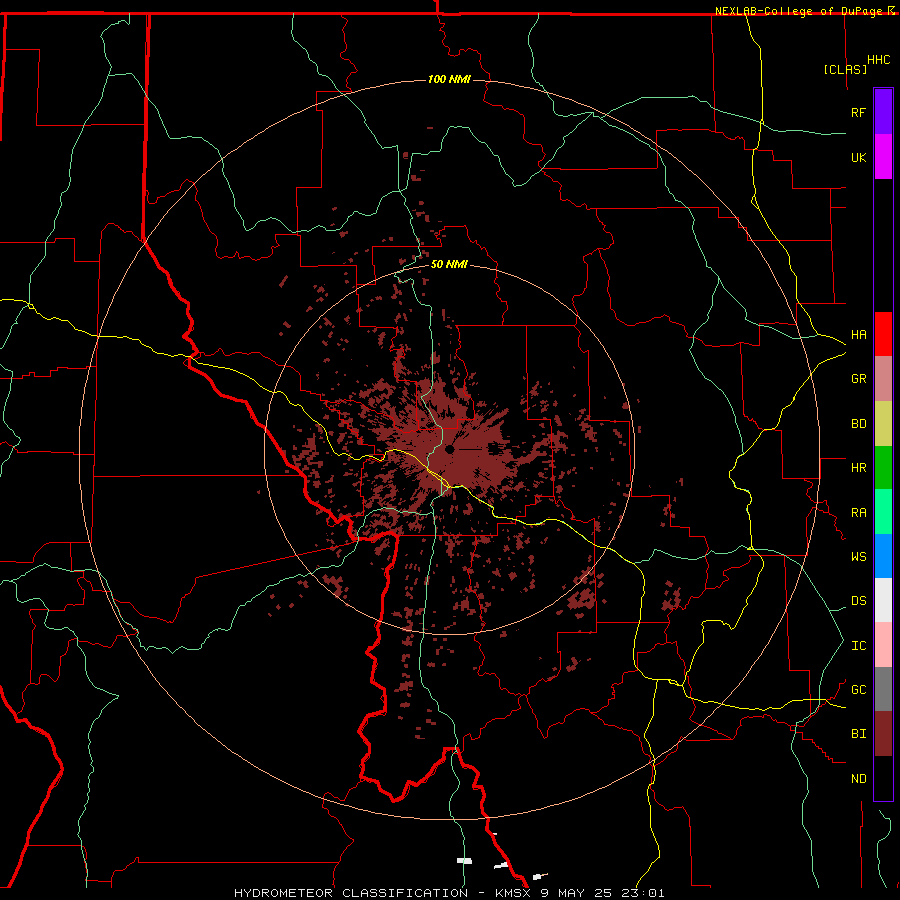Click the 'RA' legend label
The image size is (900, 900).
point(858,513)
